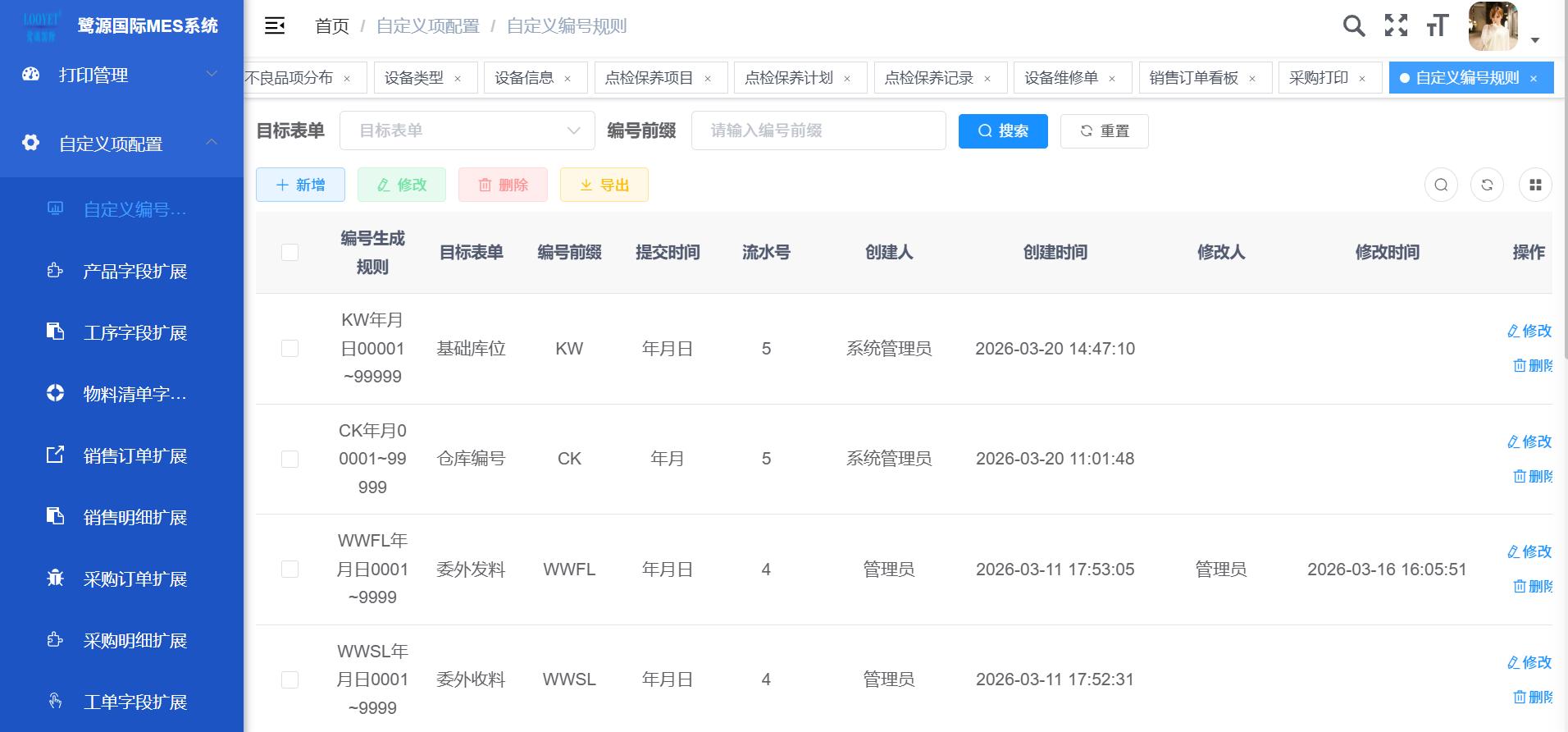Expand the 打印管理 sidebar menu
Viewport: 1568px width, 732px height.
pos(121,75)
